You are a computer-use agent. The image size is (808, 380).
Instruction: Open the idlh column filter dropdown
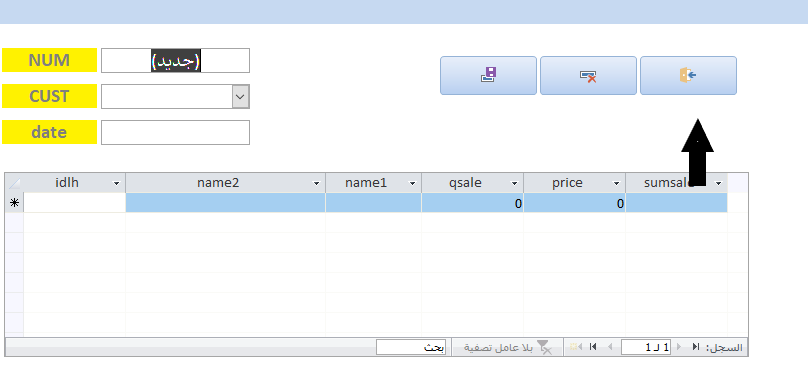pos(116,183)
